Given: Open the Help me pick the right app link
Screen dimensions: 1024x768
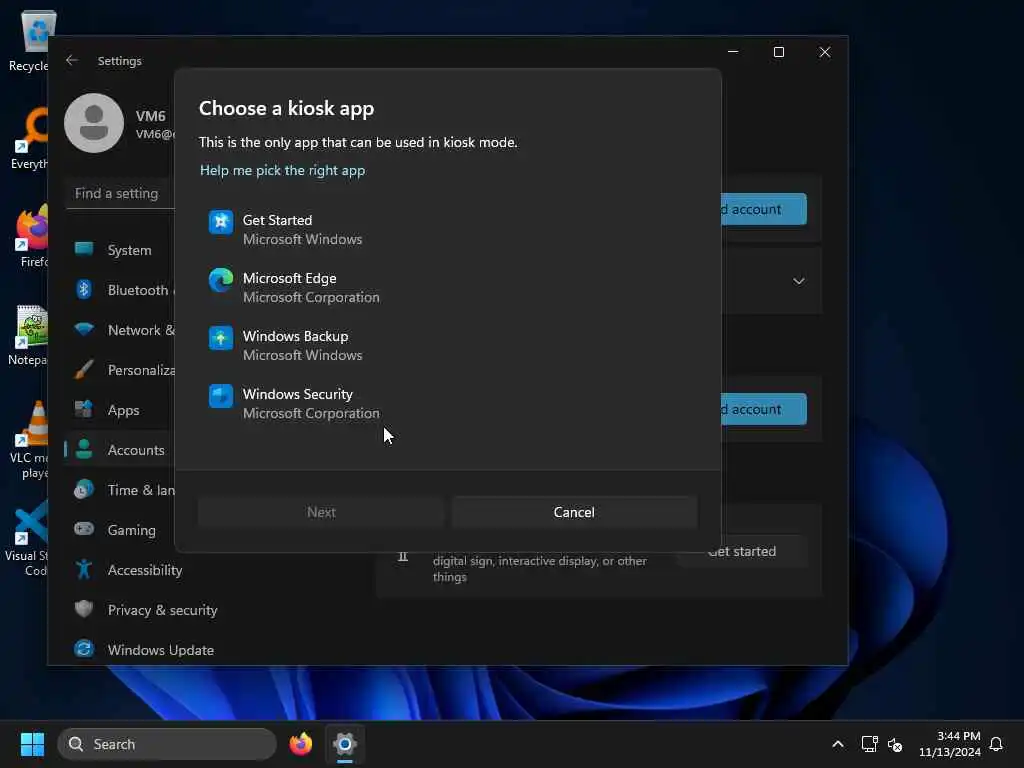Looking at the screenshot, I should click(282, 170).
